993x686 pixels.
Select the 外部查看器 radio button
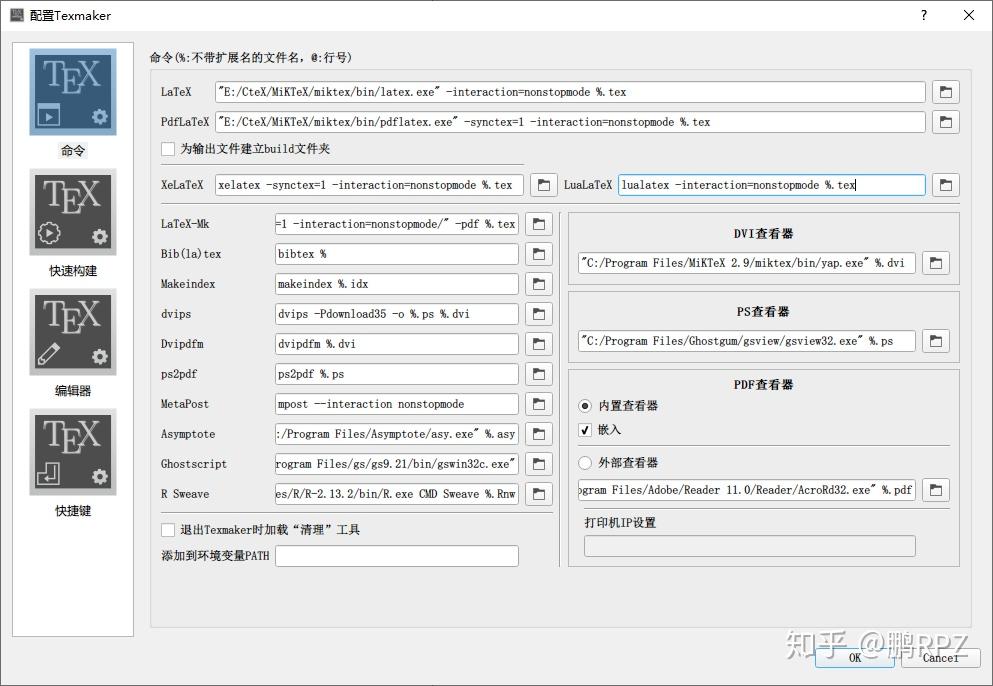point(585,463)
